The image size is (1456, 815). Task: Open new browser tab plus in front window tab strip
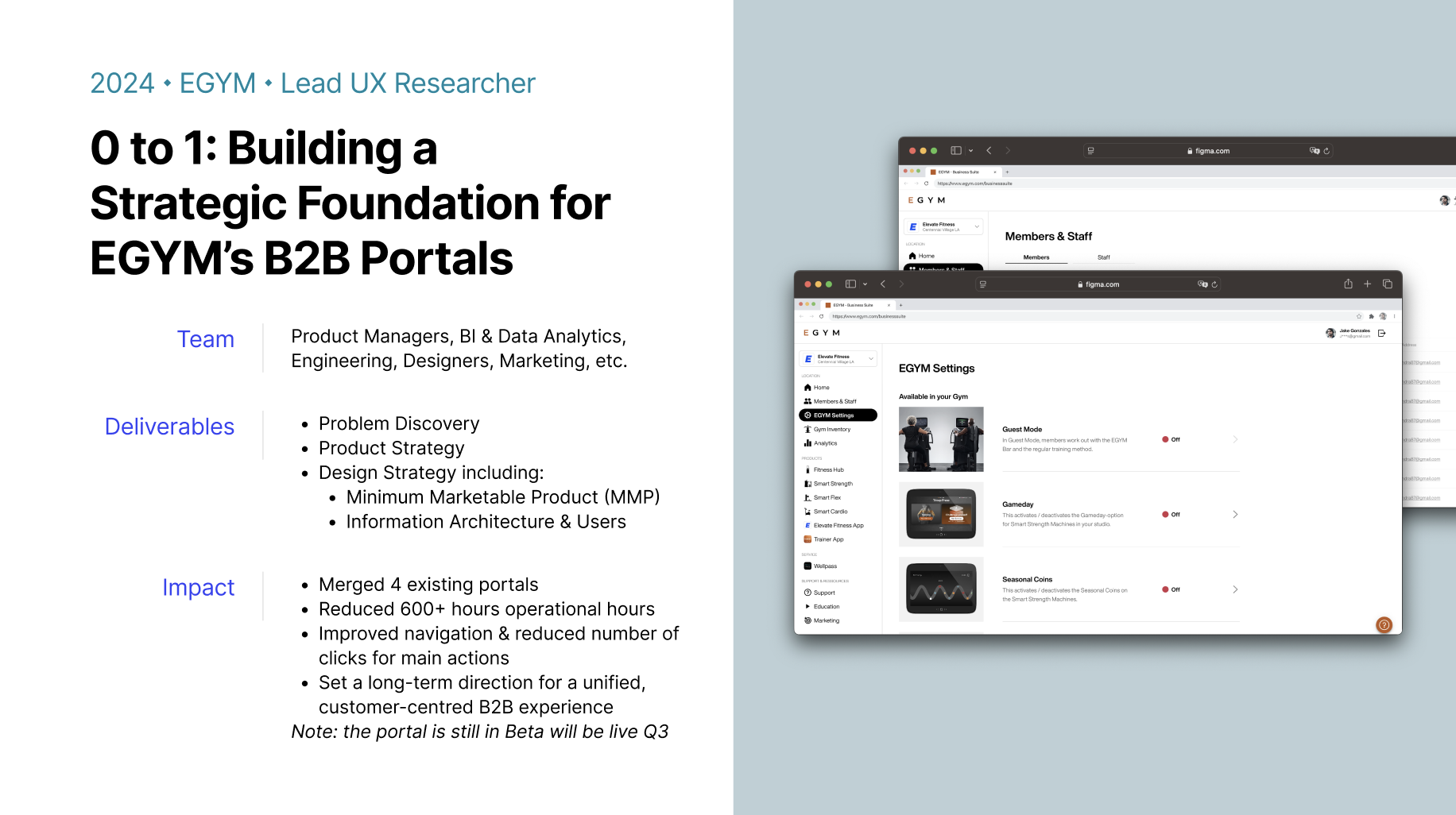coord(900,305)
